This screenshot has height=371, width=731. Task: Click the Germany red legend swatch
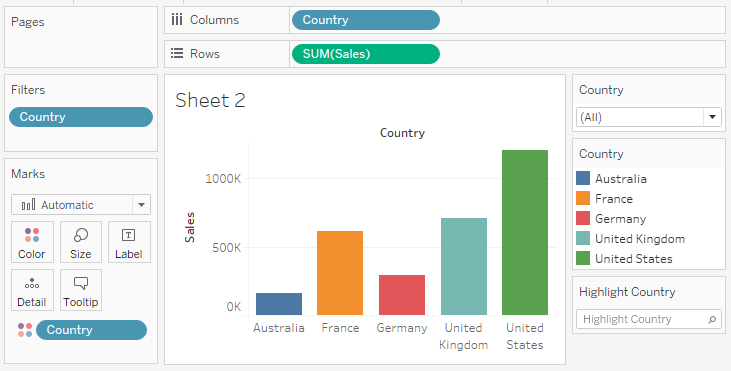[x=583, y=218]
